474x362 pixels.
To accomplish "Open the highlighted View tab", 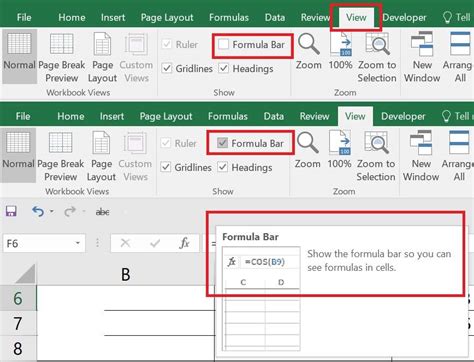I will tap(356, 17).
